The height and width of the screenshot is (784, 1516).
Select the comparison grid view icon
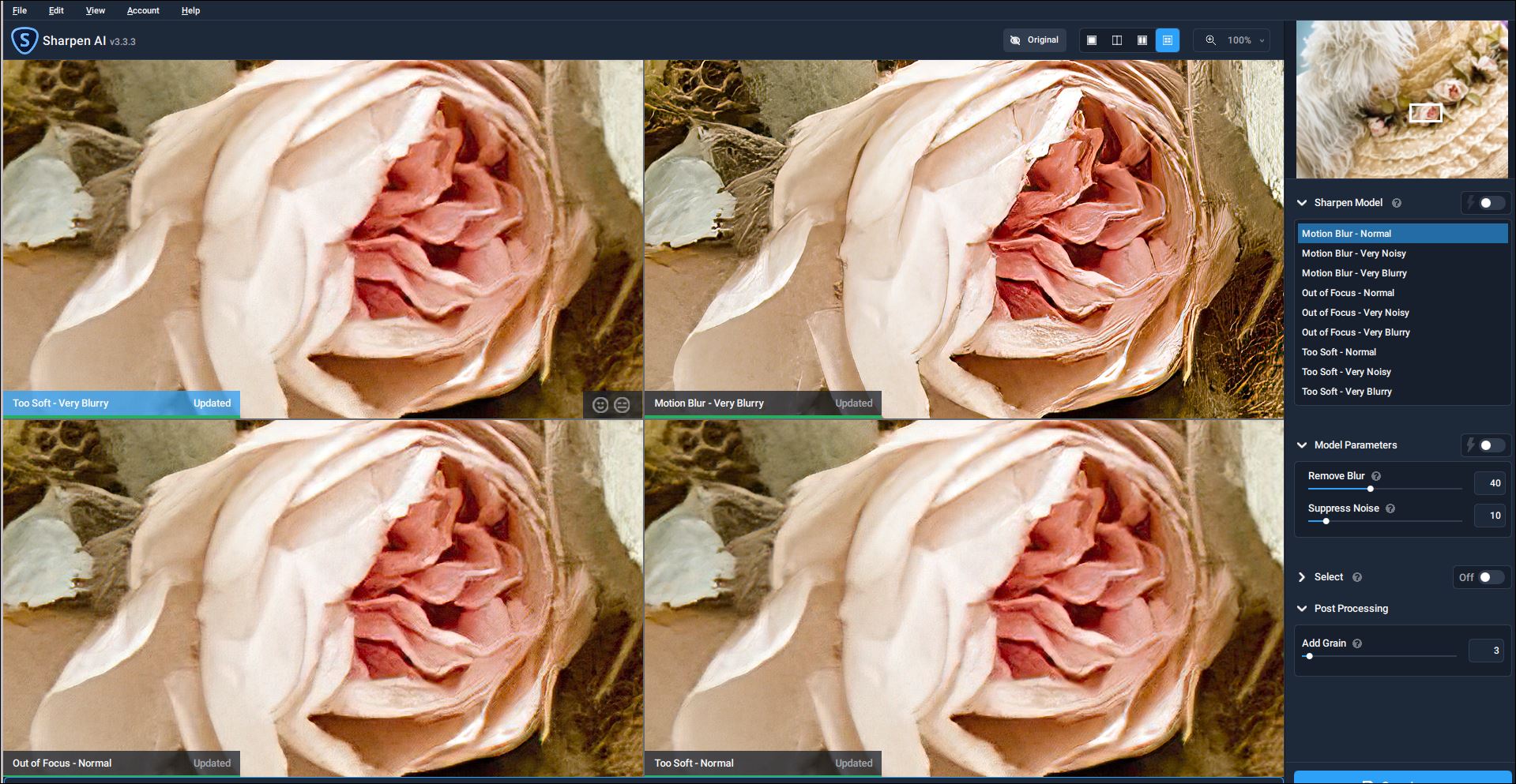[x=1168, y=40]
